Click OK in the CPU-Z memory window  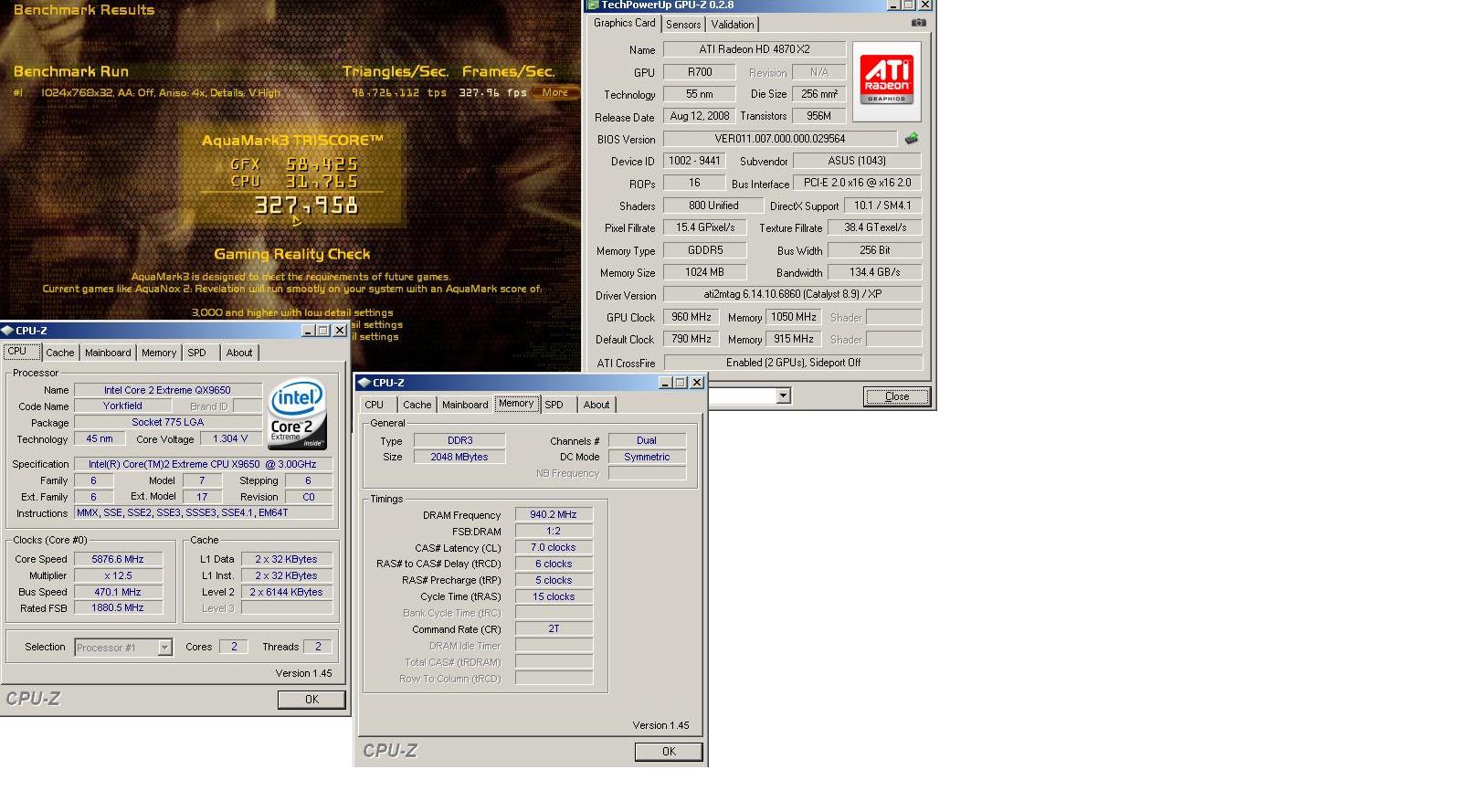click(669, 752)
